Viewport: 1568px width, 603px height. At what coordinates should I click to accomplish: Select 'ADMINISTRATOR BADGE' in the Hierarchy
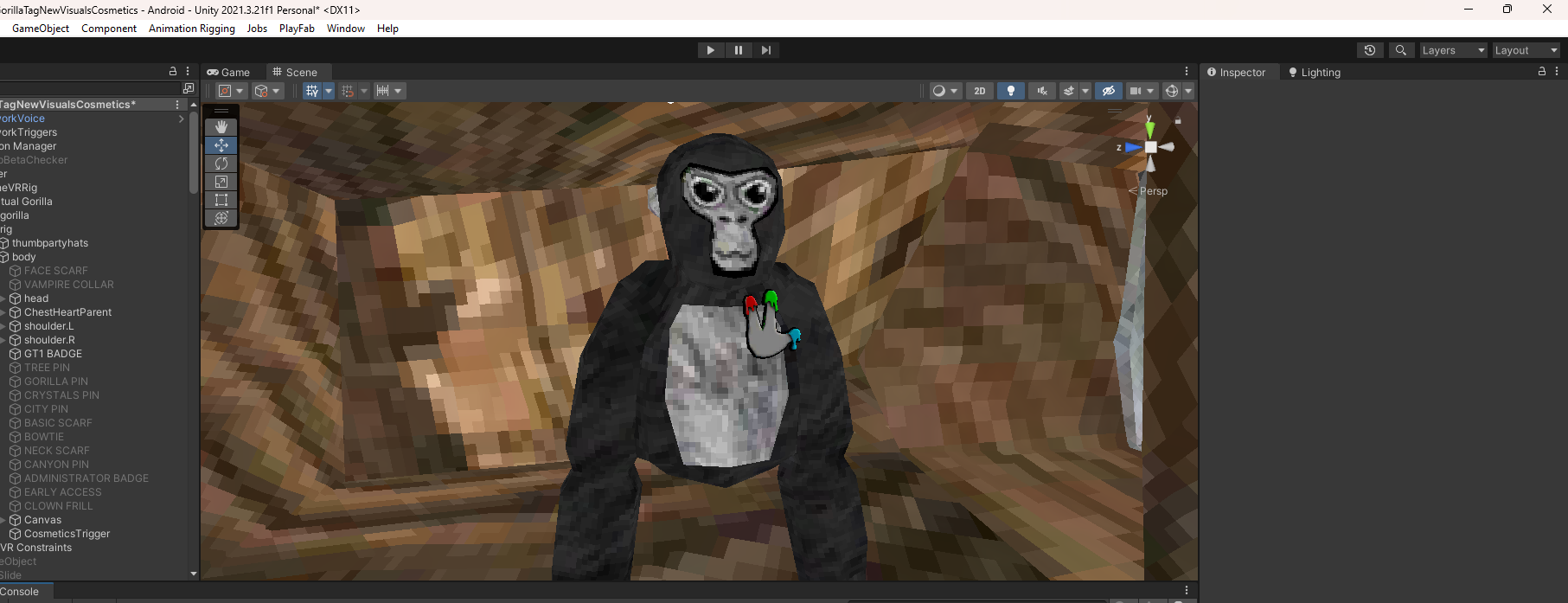86,478
